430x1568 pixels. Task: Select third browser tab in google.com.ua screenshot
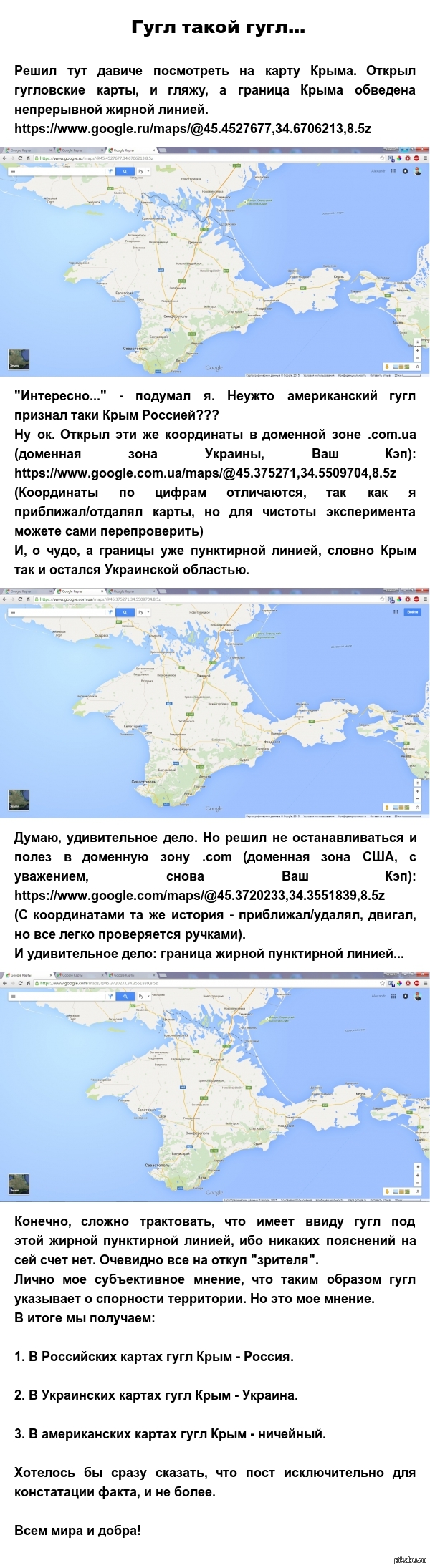pos(130,591)
